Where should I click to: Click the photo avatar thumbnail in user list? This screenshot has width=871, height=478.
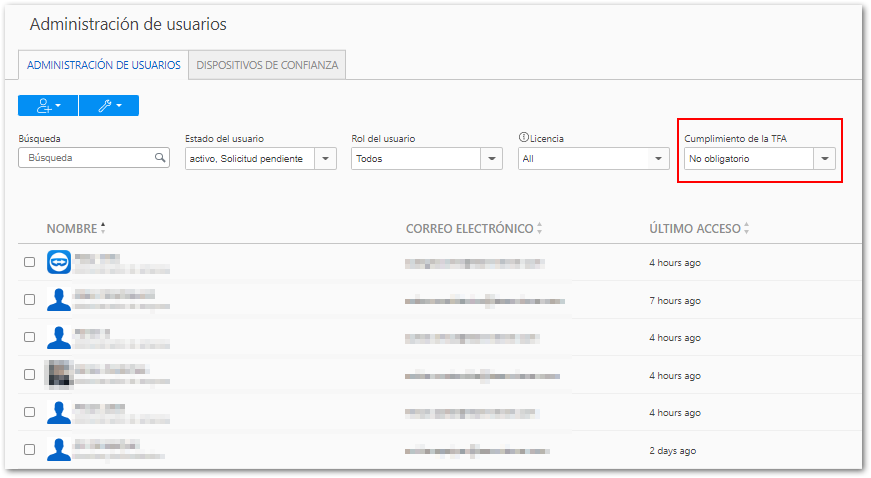tap(59, 375)
